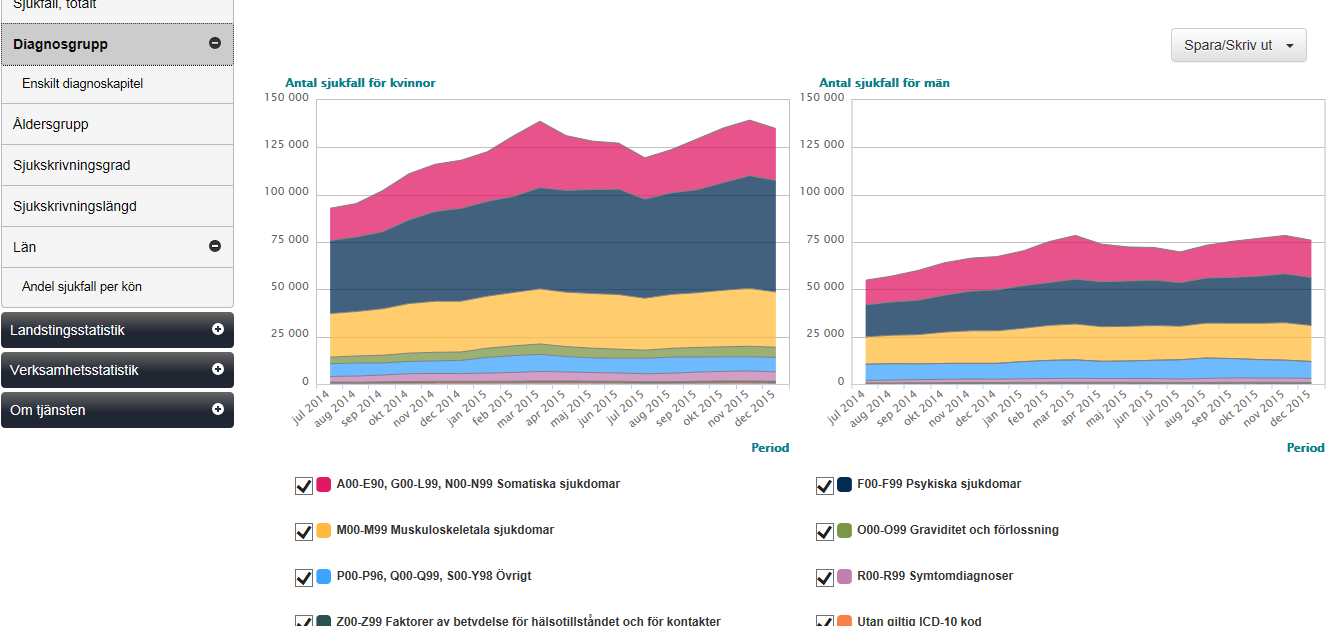Click the R00-R99 Symtomdiagnoser label text
This screenshot has width=1326, height=626.
(937, 576)
